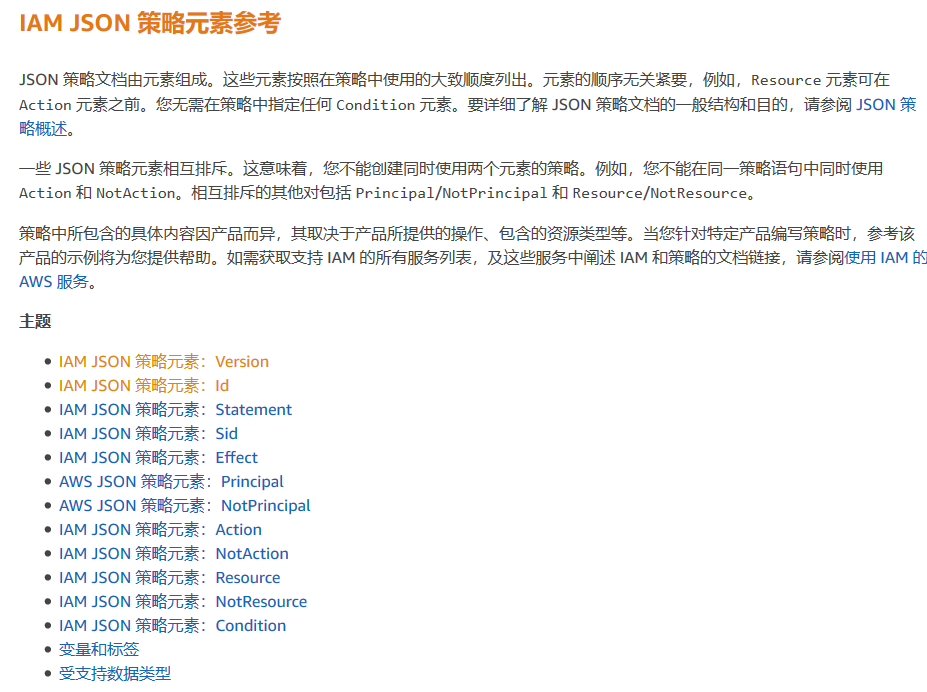Open the '受支持数据类型' topic link
Image resolution: width=927 pixels, height=692 pixels.
click(x=115, y=674)
